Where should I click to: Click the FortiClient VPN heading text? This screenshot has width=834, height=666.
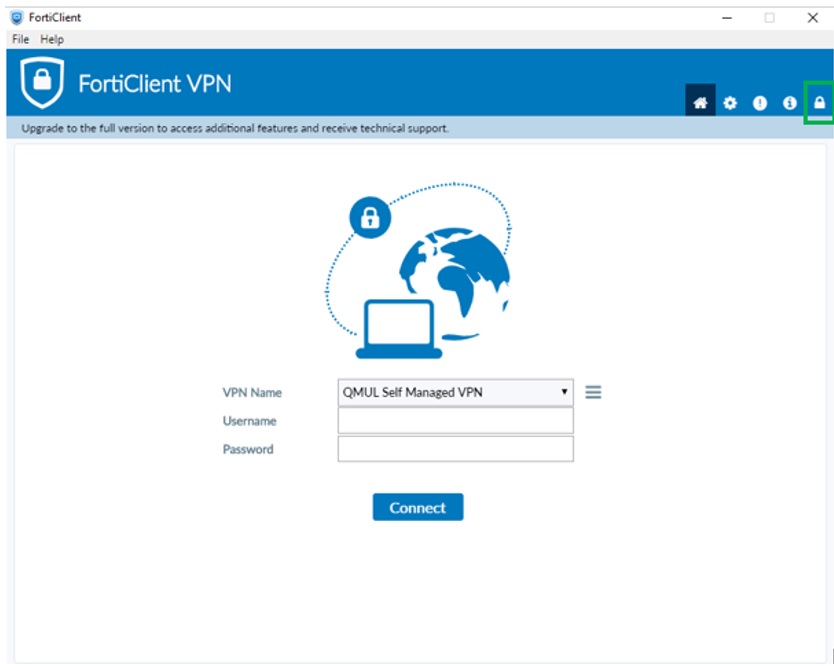click(155, 84)
